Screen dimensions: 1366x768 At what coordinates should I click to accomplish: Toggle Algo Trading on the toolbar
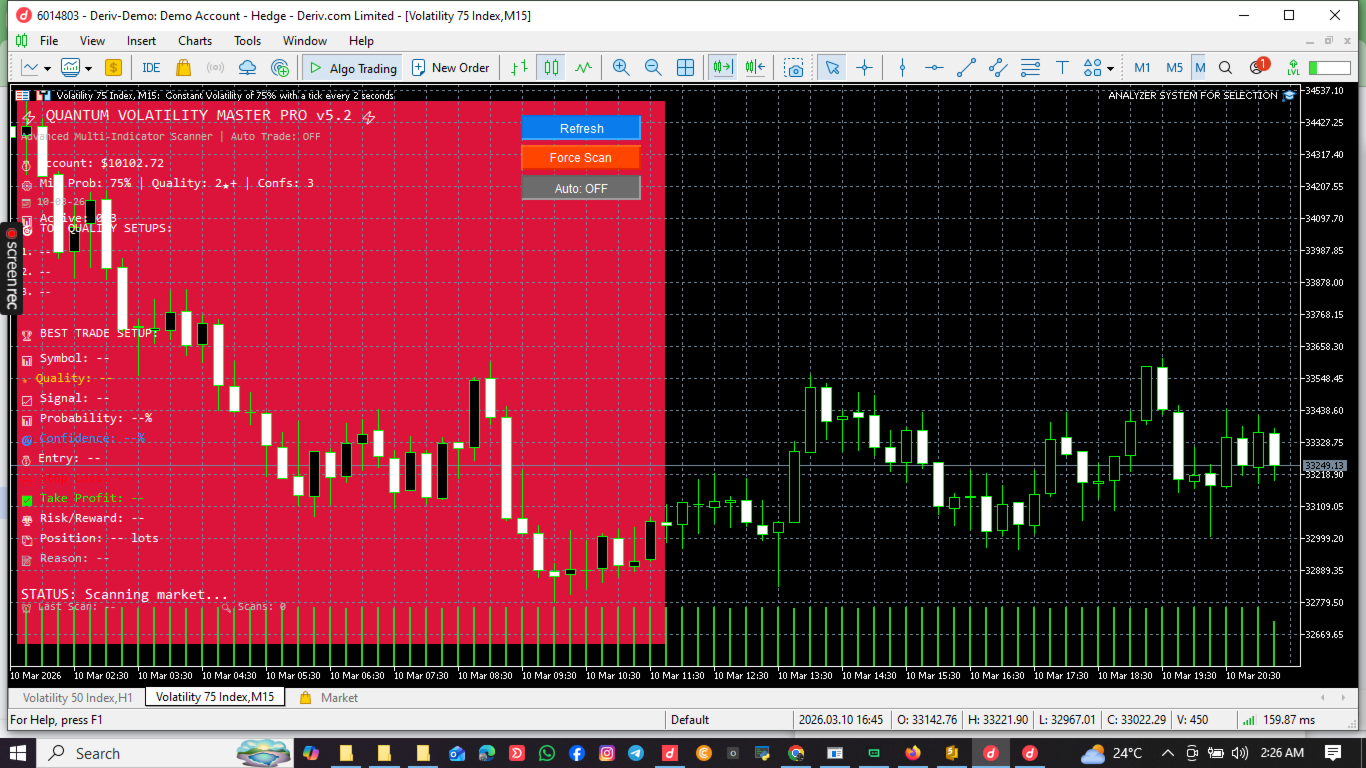tap(352, 68)
